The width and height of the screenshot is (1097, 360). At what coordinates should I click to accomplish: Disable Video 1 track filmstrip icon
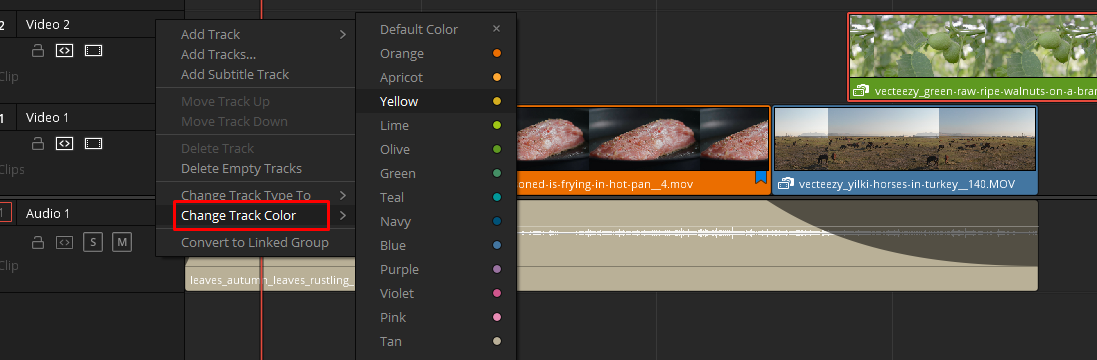point(94,143)
